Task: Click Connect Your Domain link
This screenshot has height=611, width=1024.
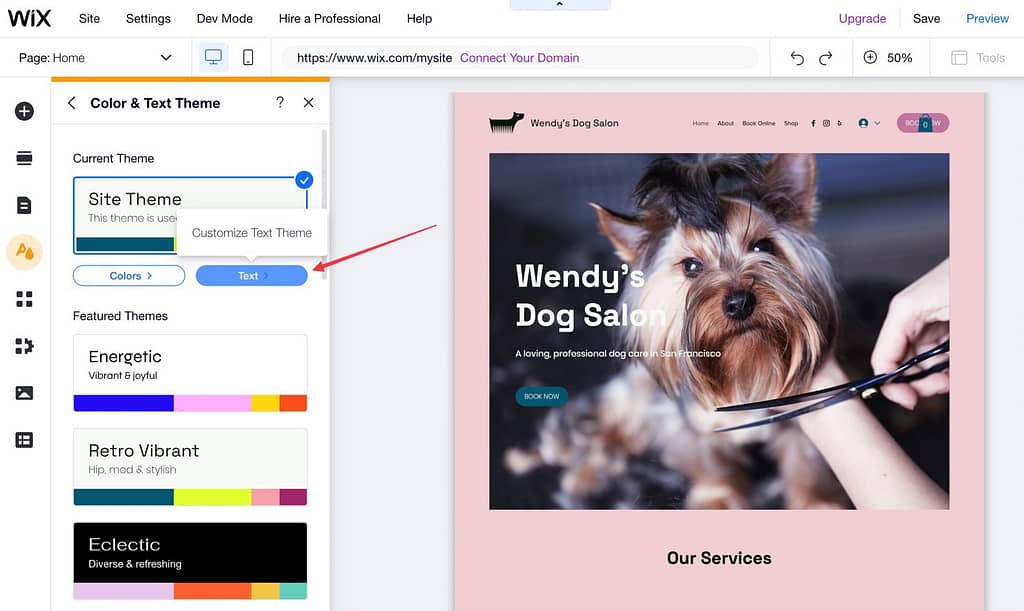Action: (519, 58)
